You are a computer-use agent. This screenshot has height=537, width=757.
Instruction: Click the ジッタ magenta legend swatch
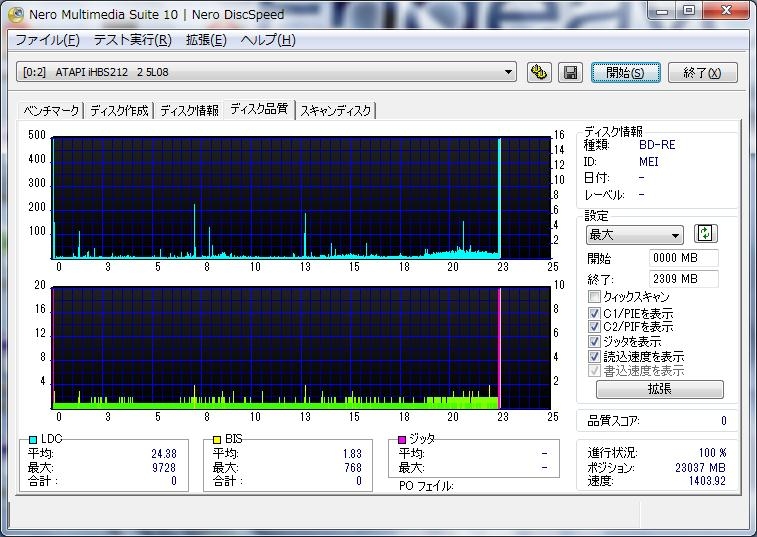click(x=402, y=439)
